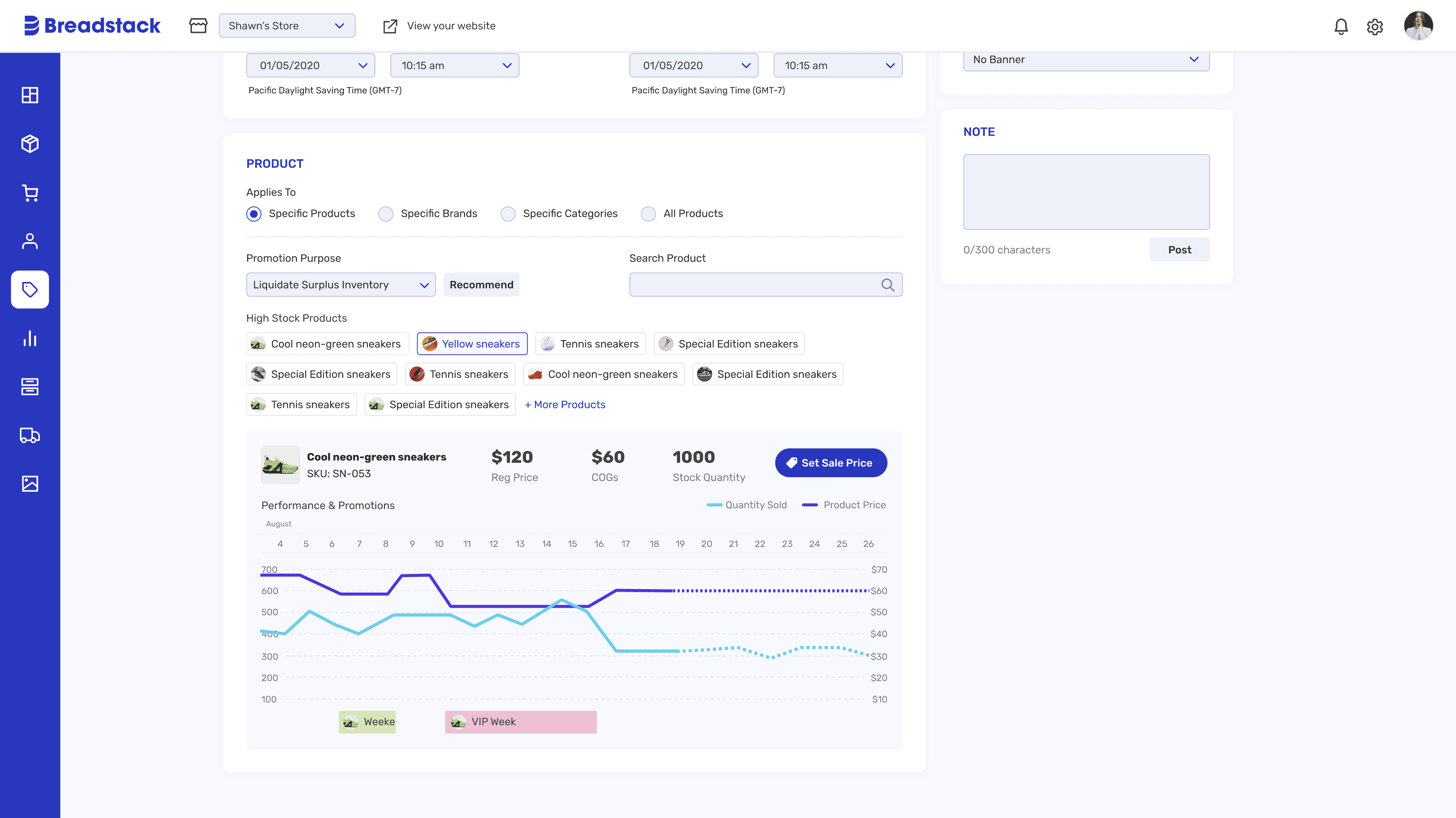Viewport: 1456px width, 818px height.
Task: Select the Yellow sneakers product chip
Action: click(472, 344)
